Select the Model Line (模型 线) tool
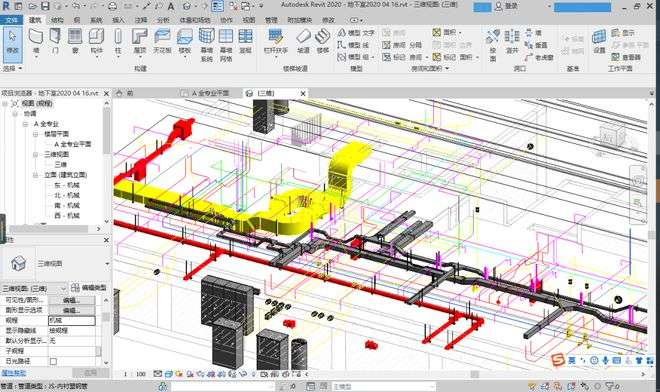The height and width of the screenshot is (392, 660). coord(354,45)
